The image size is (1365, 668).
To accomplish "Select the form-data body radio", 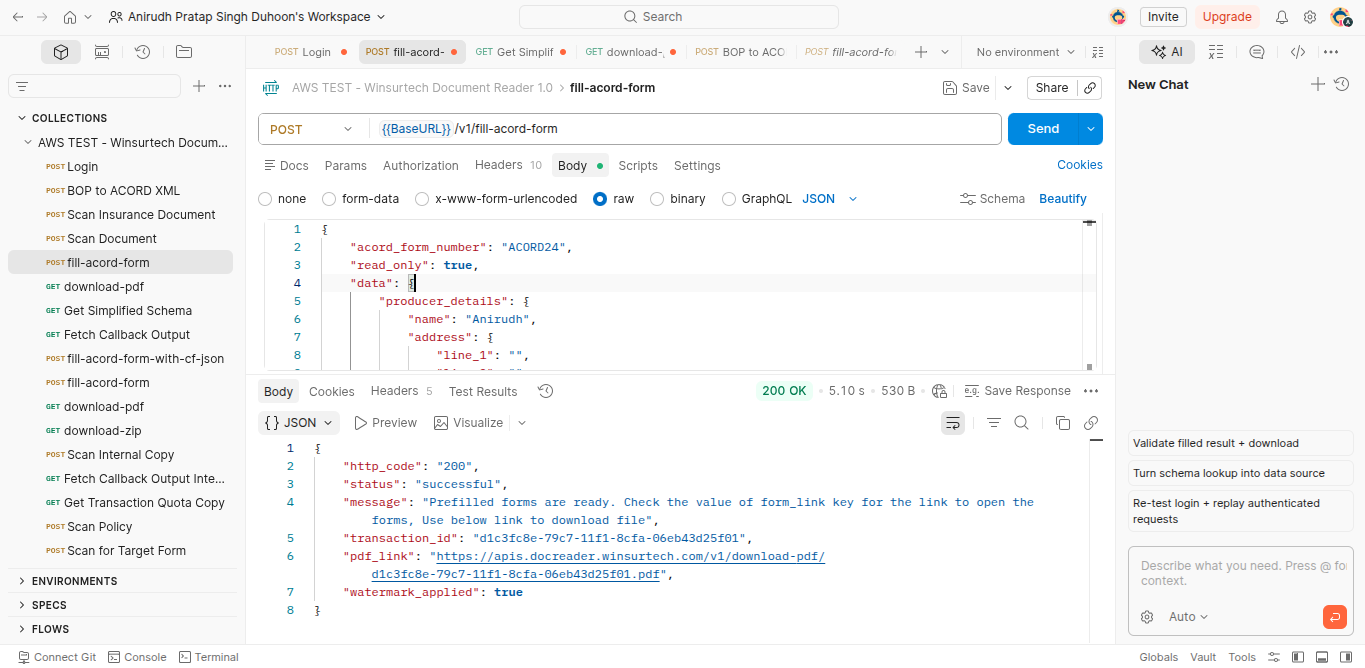I will (329, 199).
